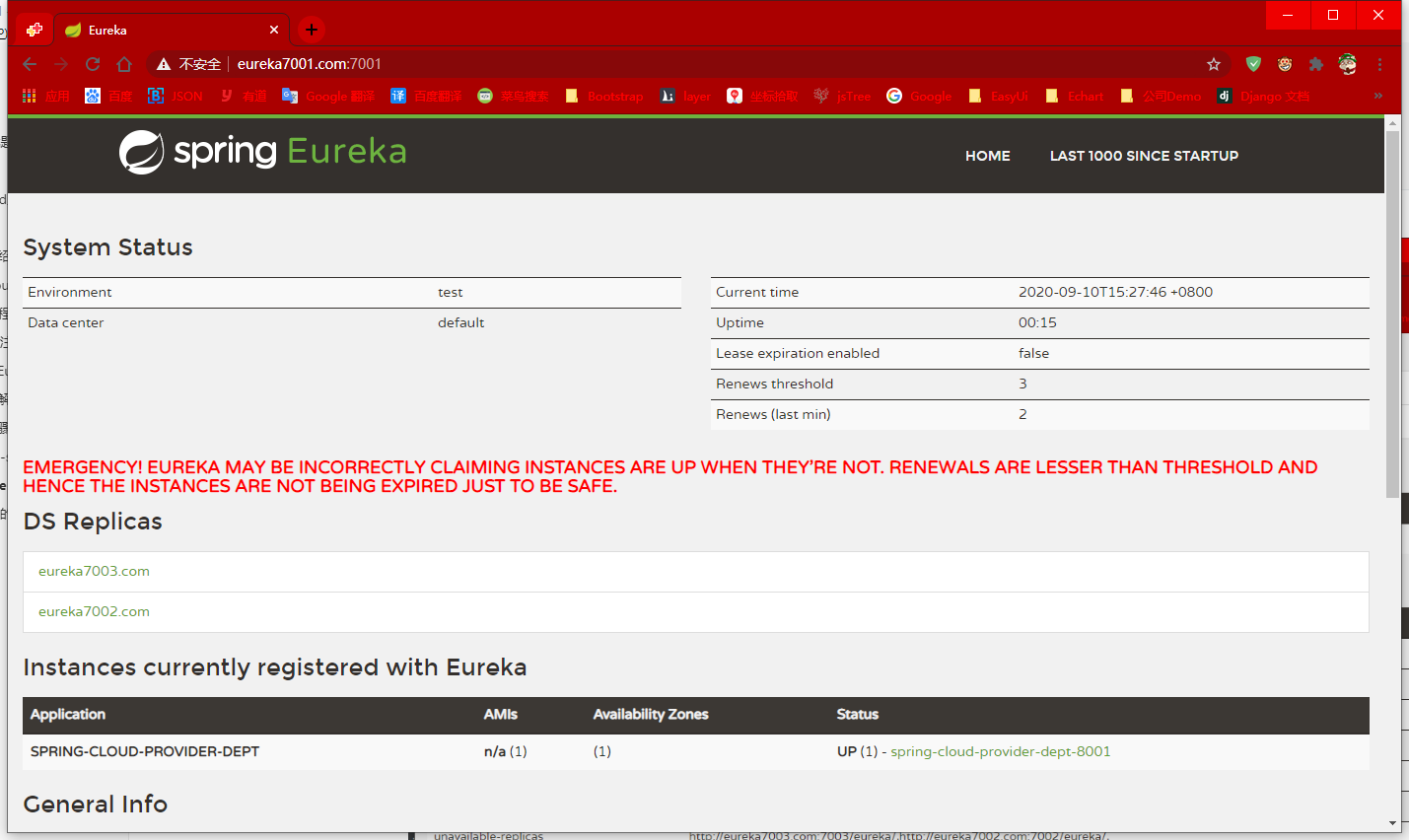Open spring-cloud-provider-dept-8001 instance link

click(1000, 751)
